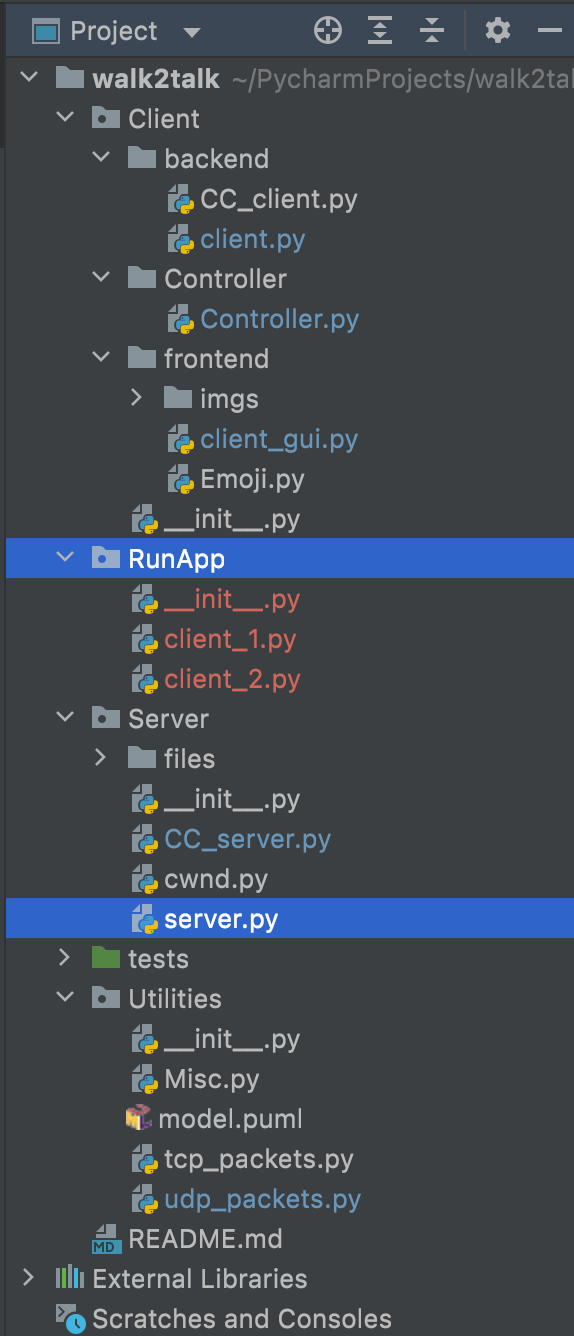Open the project panel settings gear

pos(497,31)
